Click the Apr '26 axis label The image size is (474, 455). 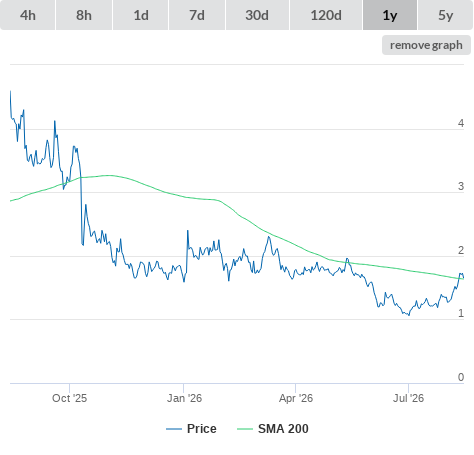(x=296, y=398)
